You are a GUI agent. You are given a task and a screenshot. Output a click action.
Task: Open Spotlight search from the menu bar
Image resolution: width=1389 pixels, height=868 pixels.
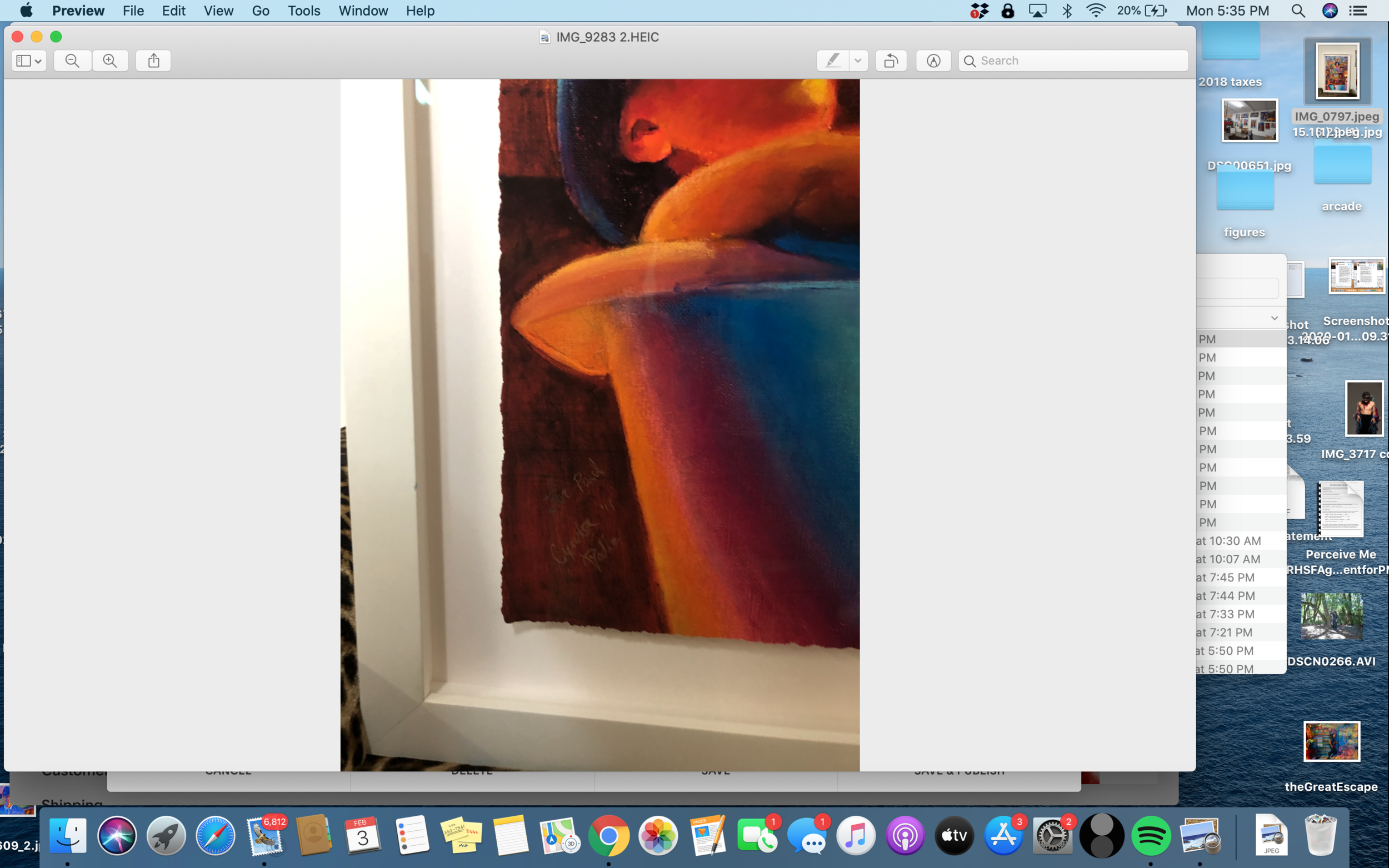tap(1298, 11)
